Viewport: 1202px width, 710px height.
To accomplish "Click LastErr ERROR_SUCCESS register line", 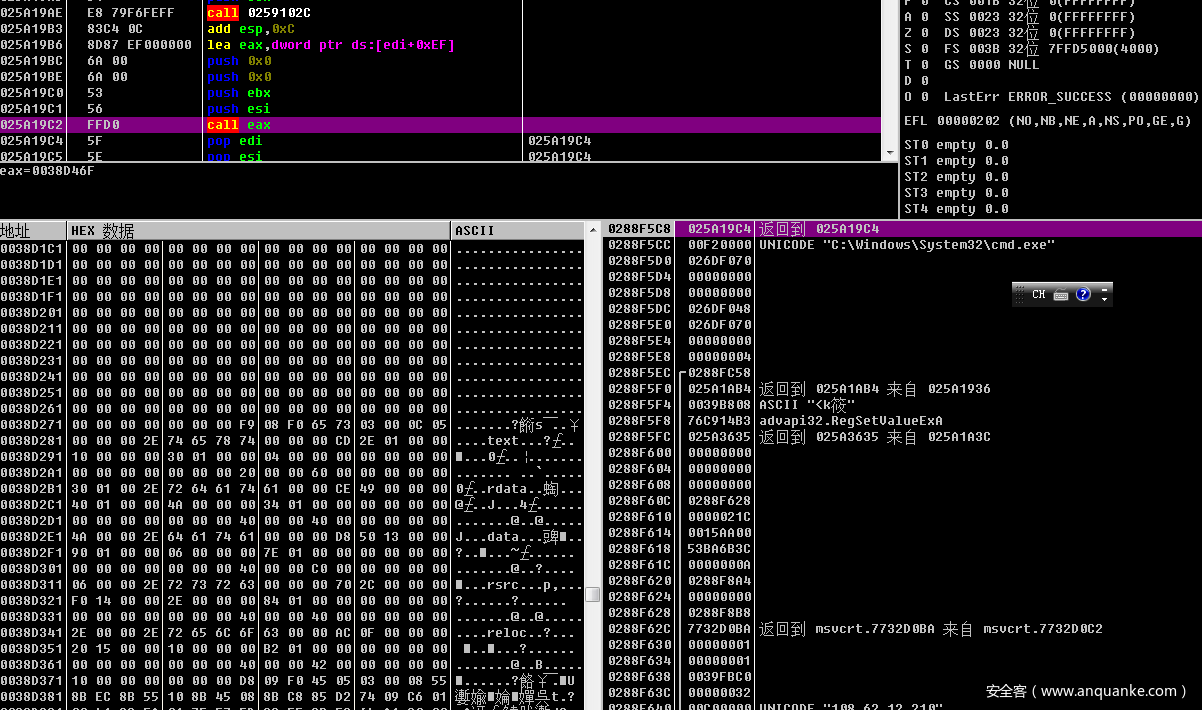I will 1051,97.
